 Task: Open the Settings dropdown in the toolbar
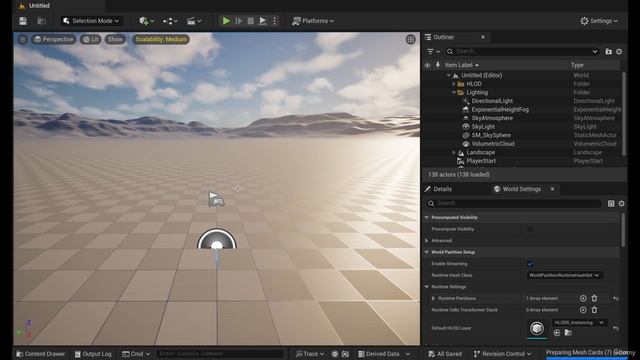click(599, 21)
